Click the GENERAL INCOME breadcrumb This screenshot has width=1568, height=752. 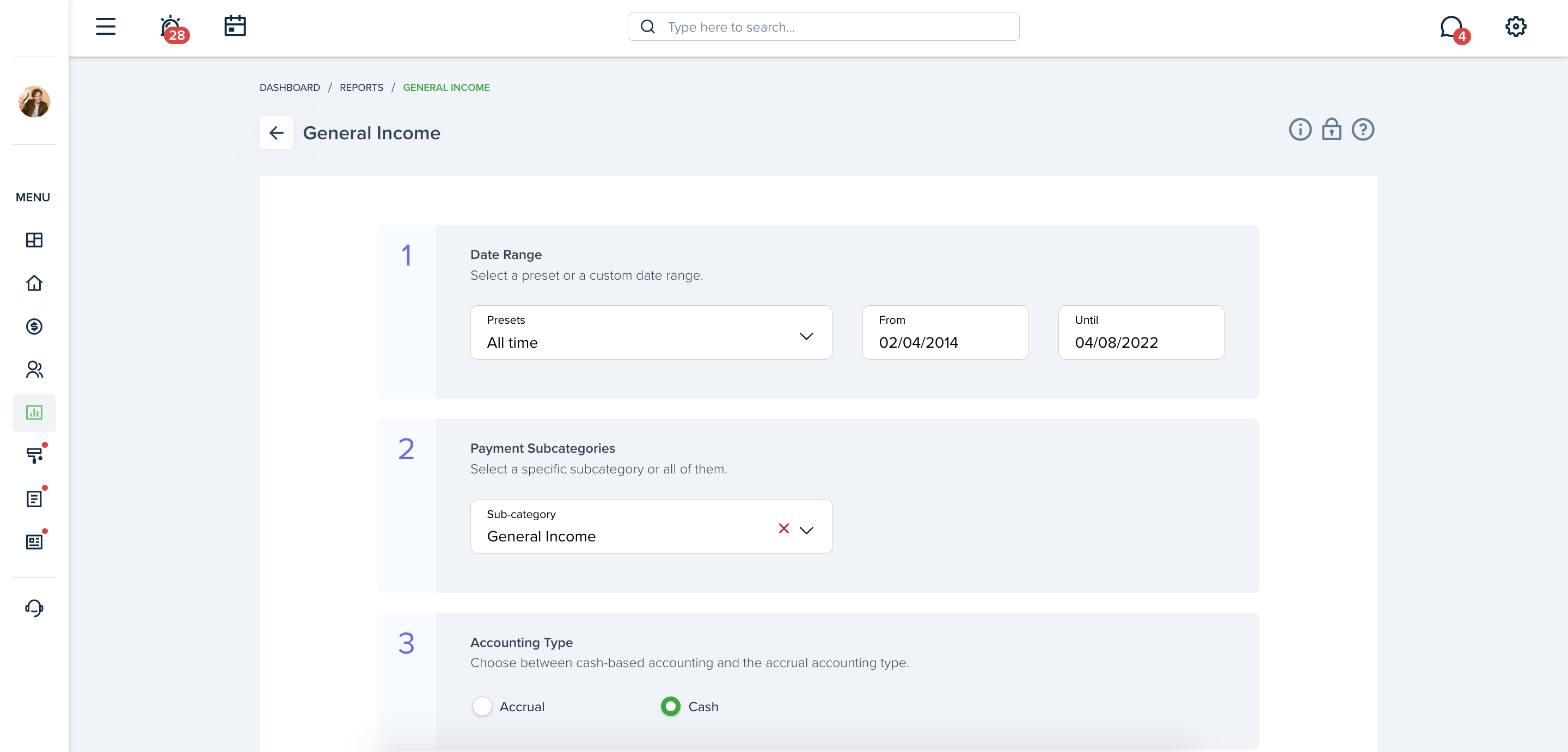(446, 88)
